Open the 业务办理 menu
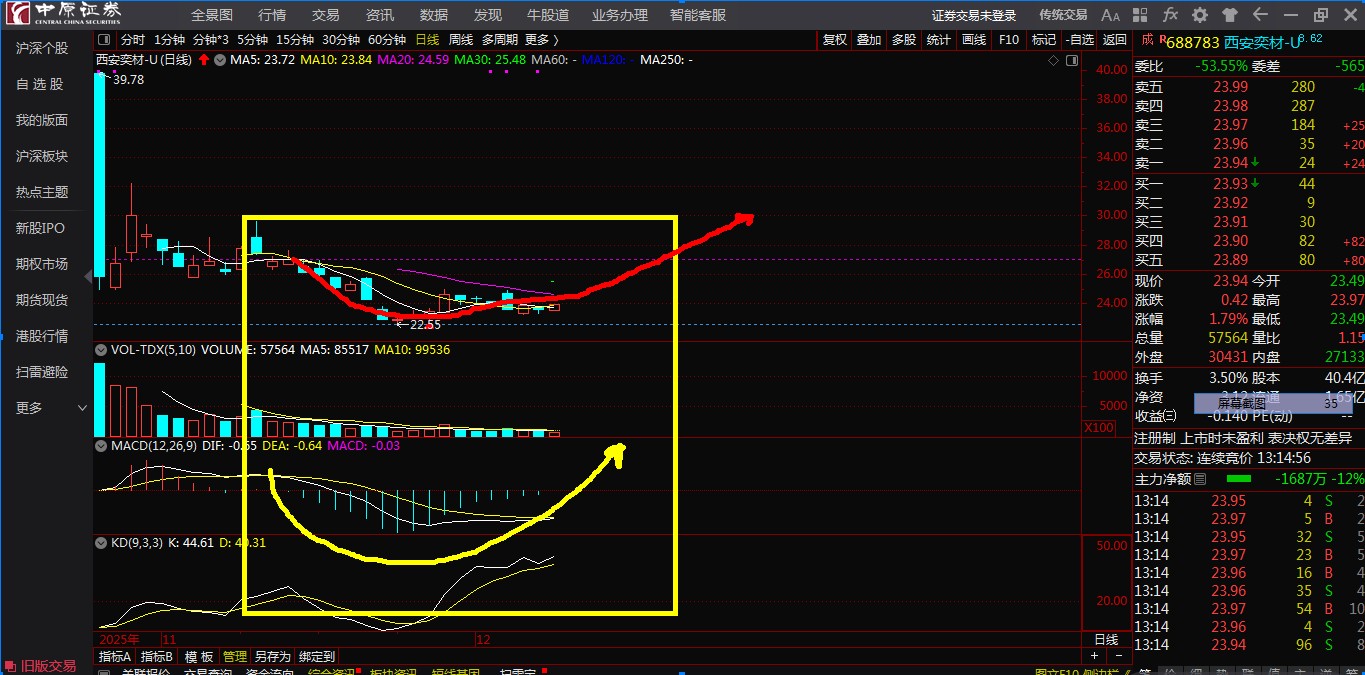Viewport: 1365px width, 675px height. click(x=620, y=15)
